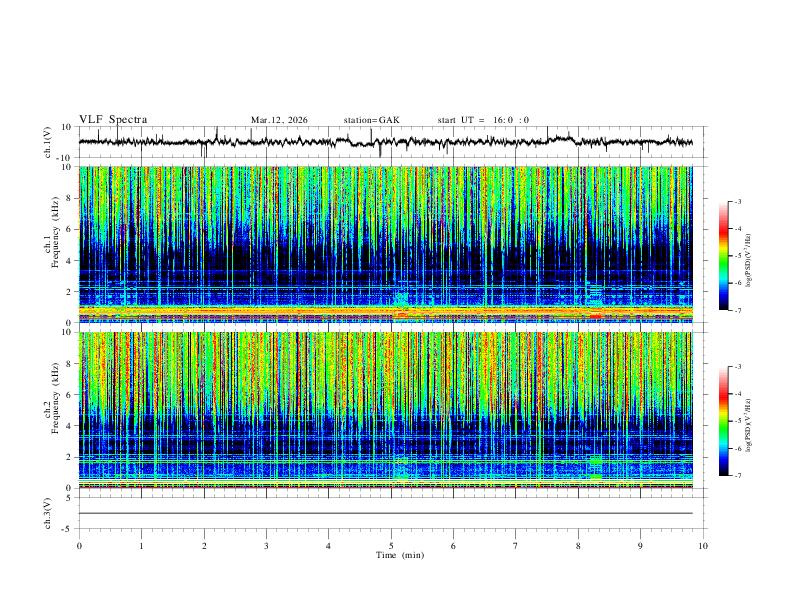Click the ch.2 spectrogram color scale bar

(723, 421)
